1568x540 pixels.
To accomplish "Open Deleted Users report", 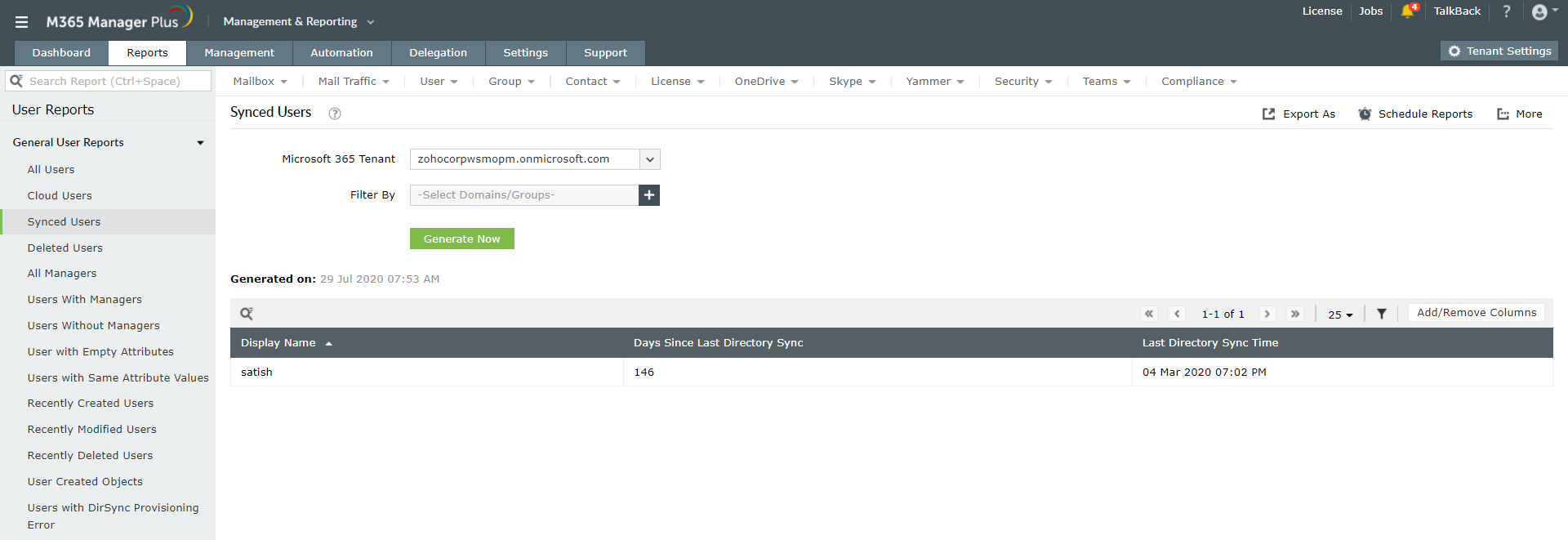I will click(65, 248).
